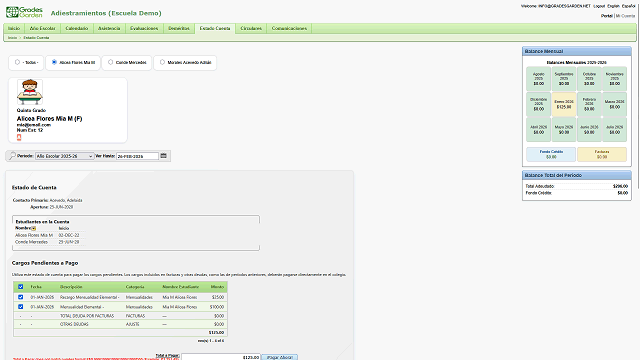Viewport: 640px width, 360px height.
Task: Select the Septiembre 2025 balance tile
Action: (x=564, y=79)
